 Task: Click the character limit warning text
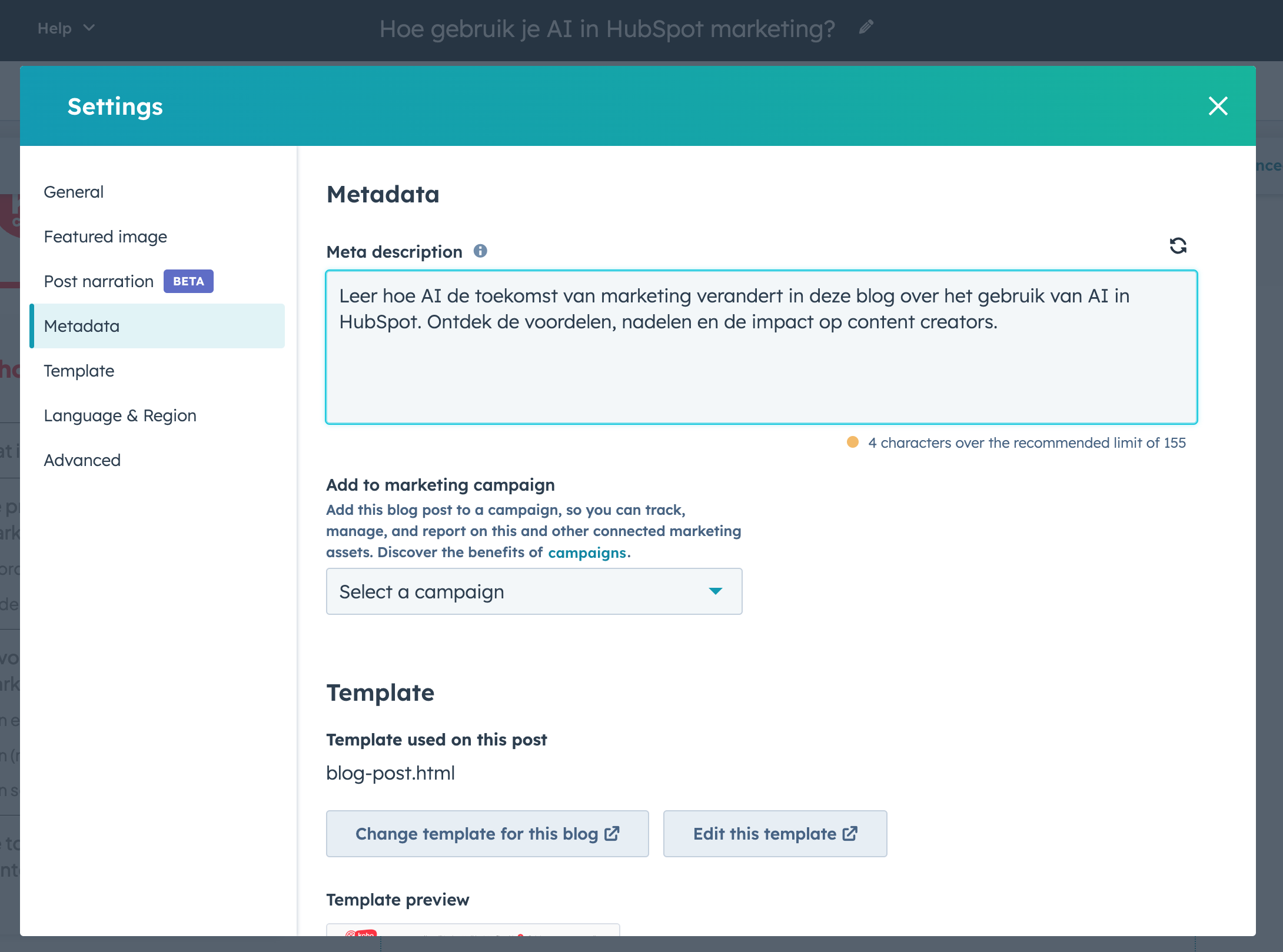tap(1027, 442)
